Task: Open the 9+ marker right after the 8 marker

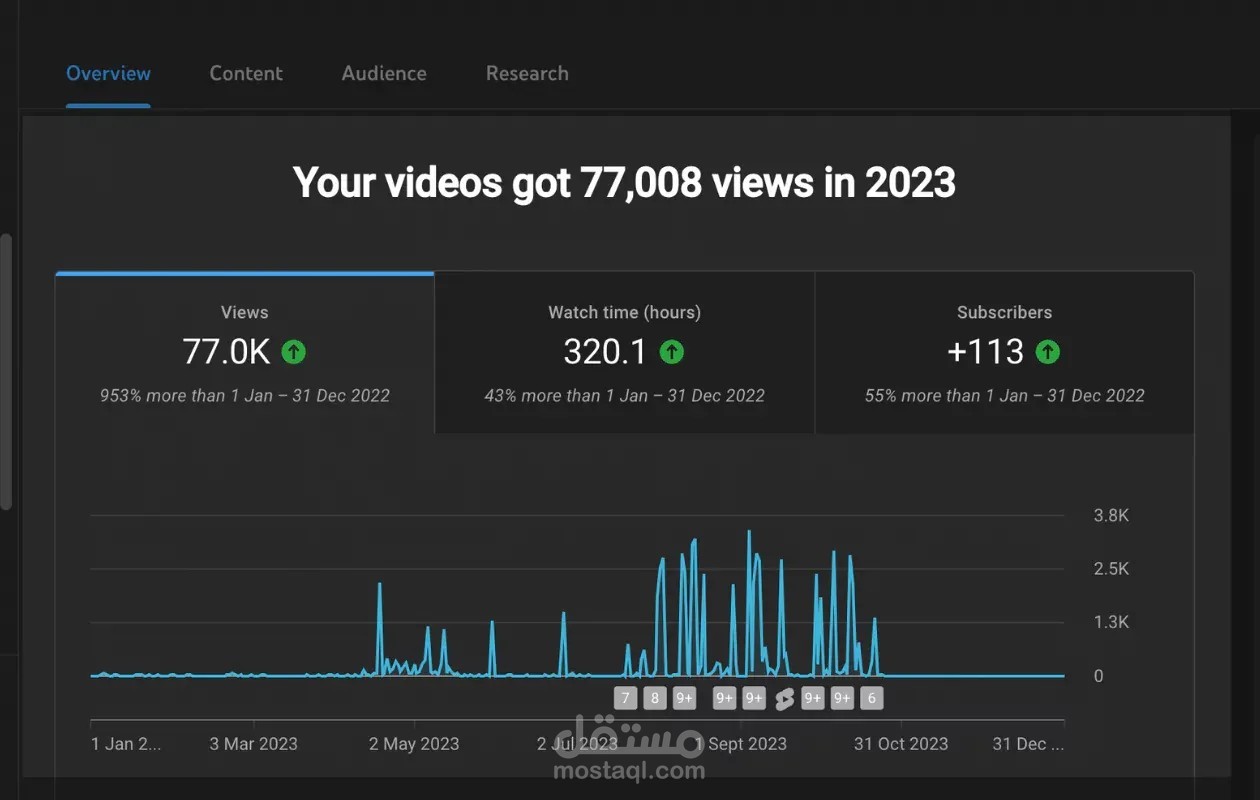Action: (x=684, y=698)
